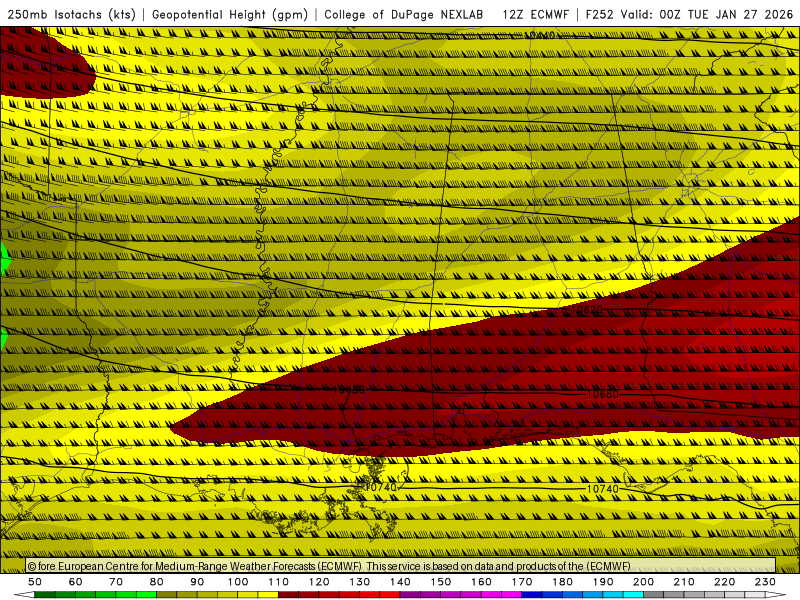The height and width of the screenshot is (600, 800).
Task: Click the 100 kts colorbar label
Action: click(238, 582)
